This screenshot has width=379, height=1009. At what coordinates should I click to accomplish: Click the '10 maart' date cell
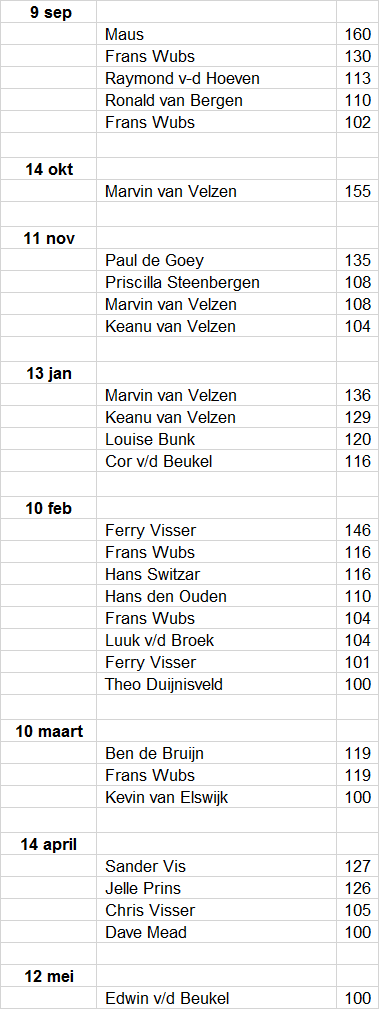tap(48, 731)
